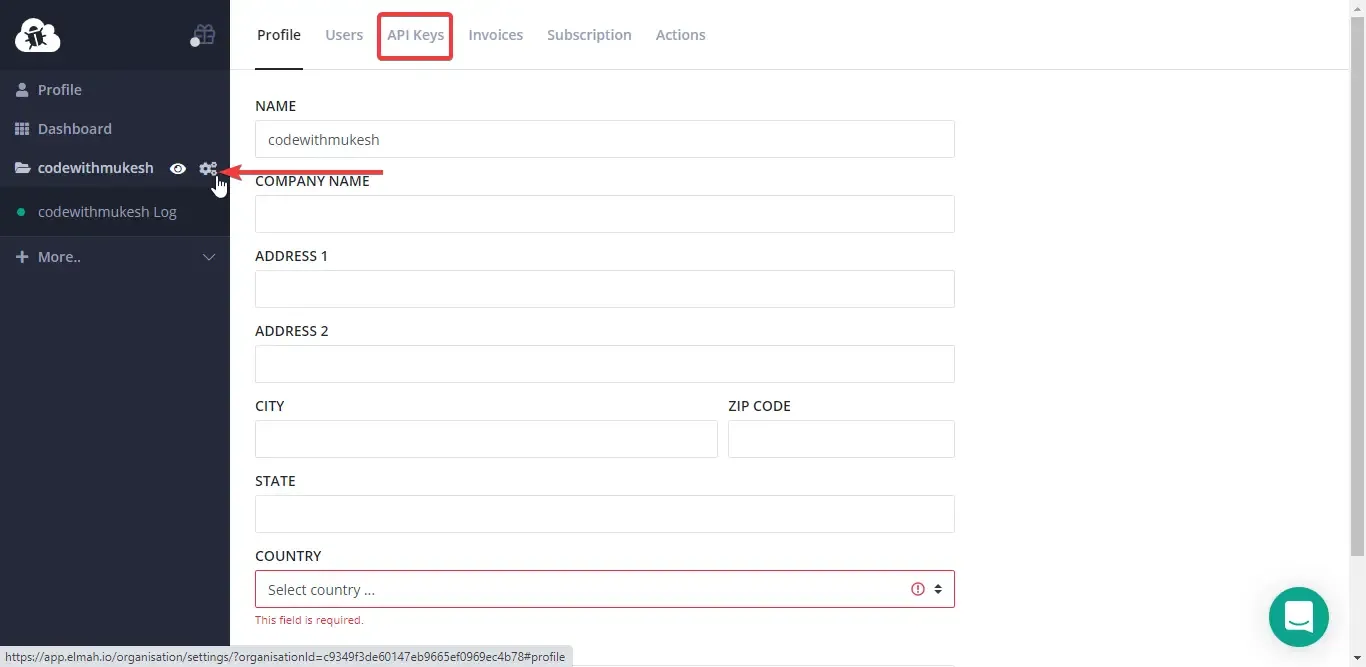Click the Profile person icon in sidebar

click(21, 89)
